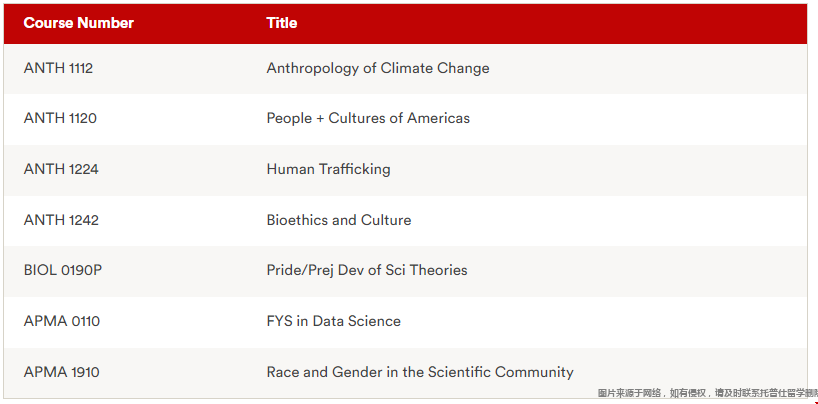Open People + Cultures of Americas title
The height and width of the screenshot is (404, 818).
tap(368, 118)
